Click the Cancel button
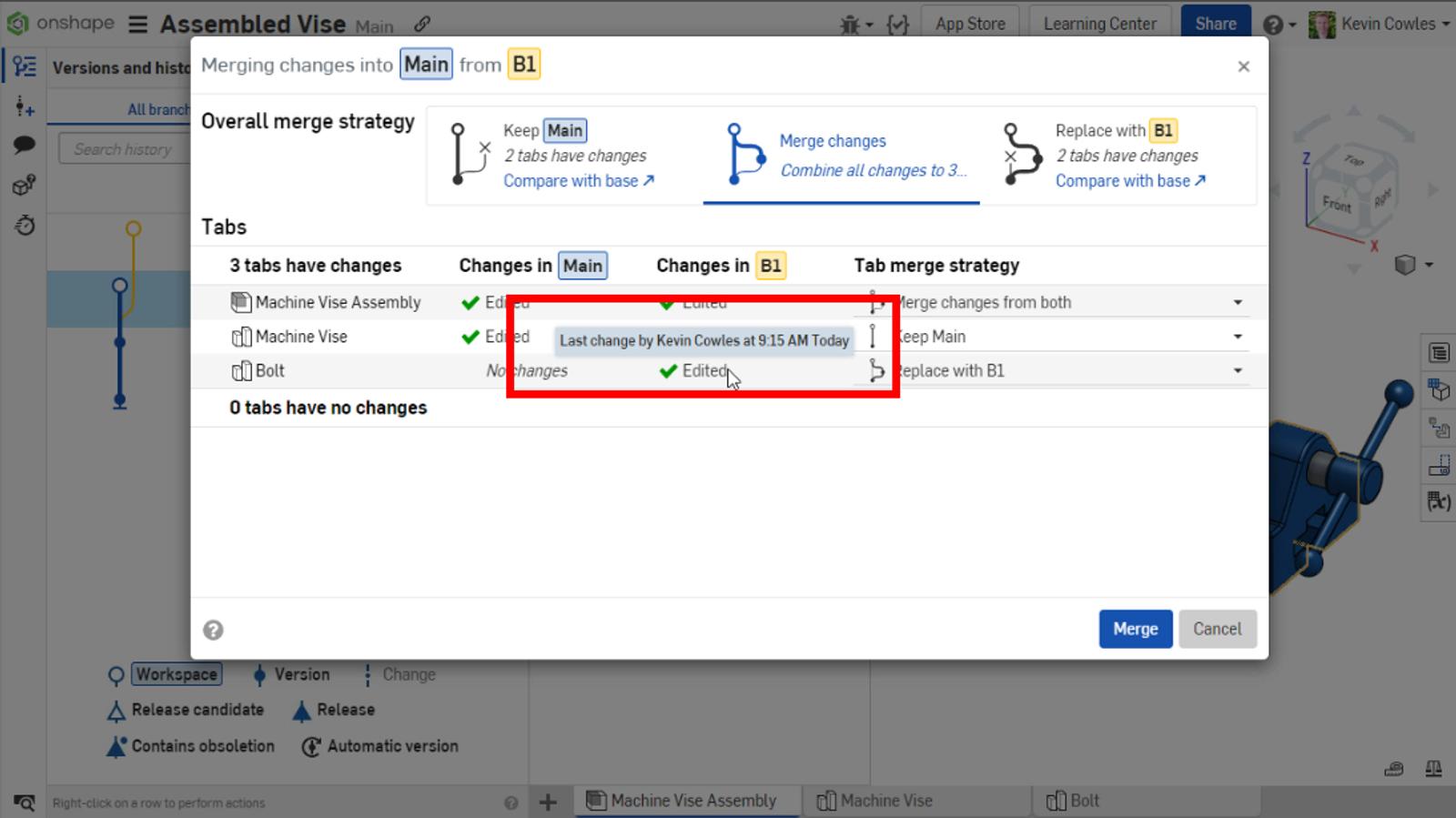 pos(1217,629)
